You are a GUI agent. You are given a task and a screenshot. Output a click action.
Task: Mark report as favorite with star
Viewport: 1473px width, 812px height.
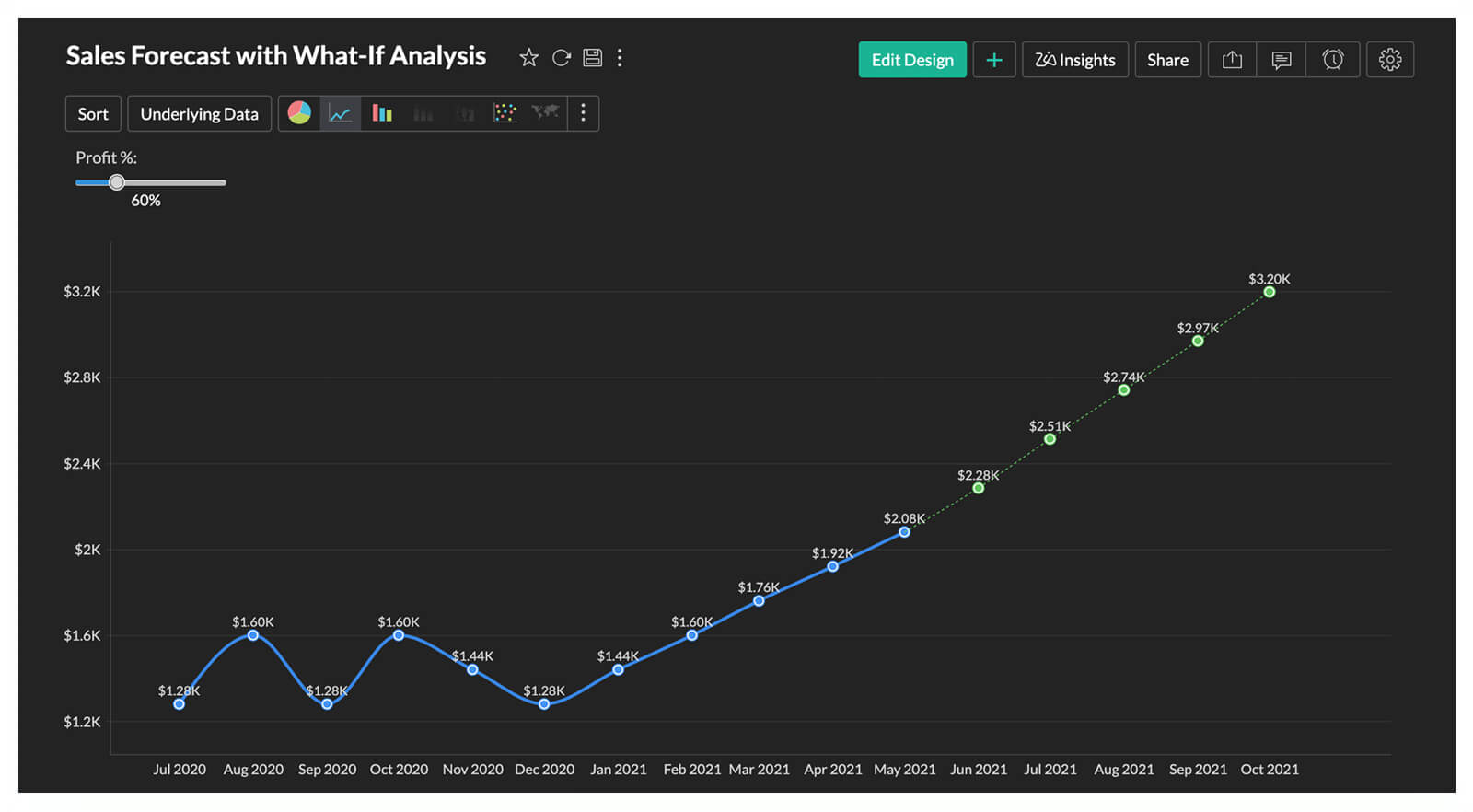pyautogui.click(x=528, y=58)
